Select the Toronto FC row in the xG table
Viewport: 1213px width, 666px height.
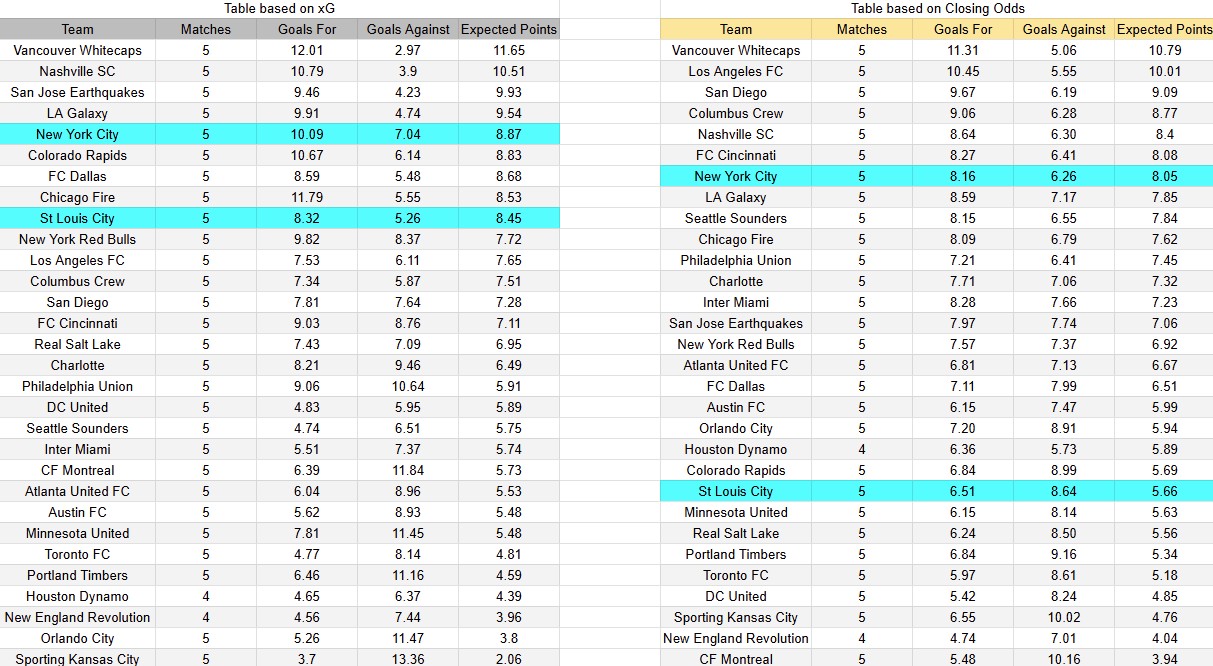click(77, 554)
